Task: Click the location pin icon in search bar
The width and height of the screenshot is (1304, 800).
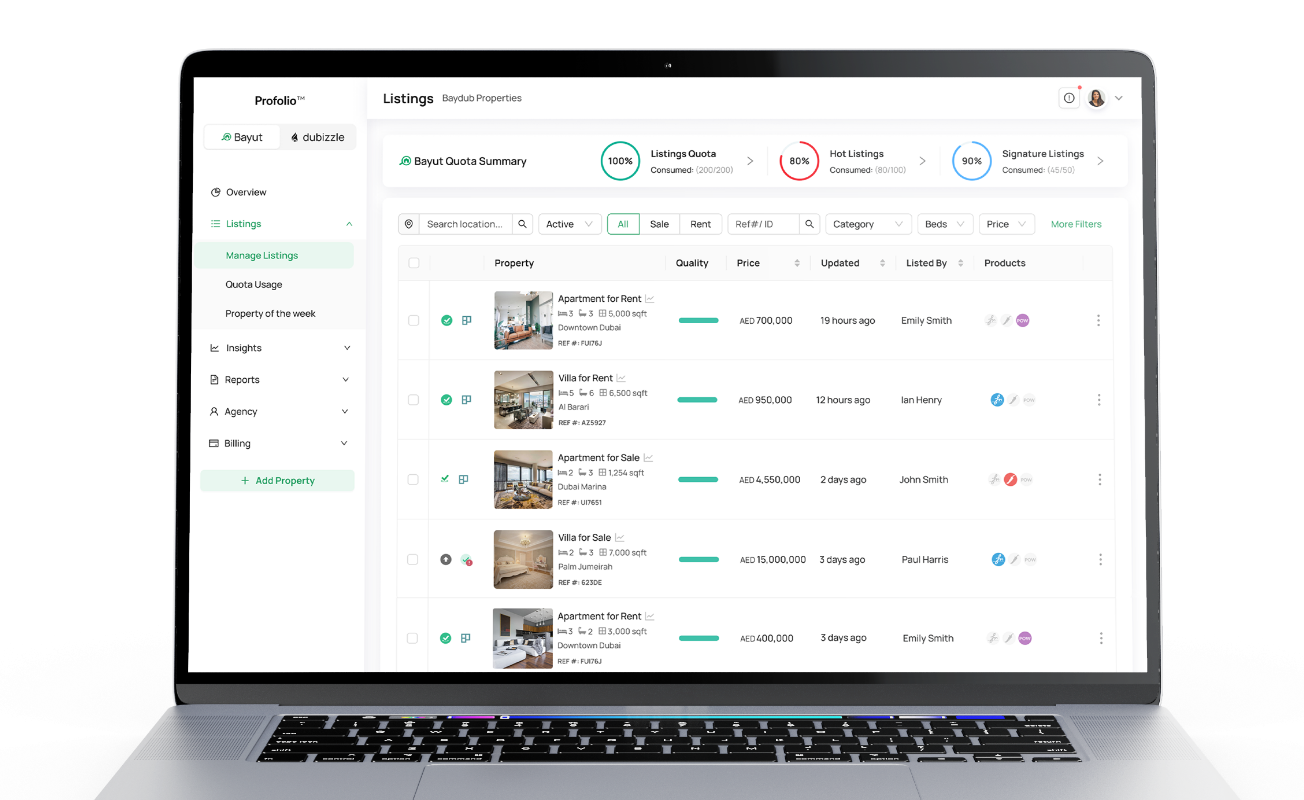Action: pyautogui.click(x=408, y=224)
